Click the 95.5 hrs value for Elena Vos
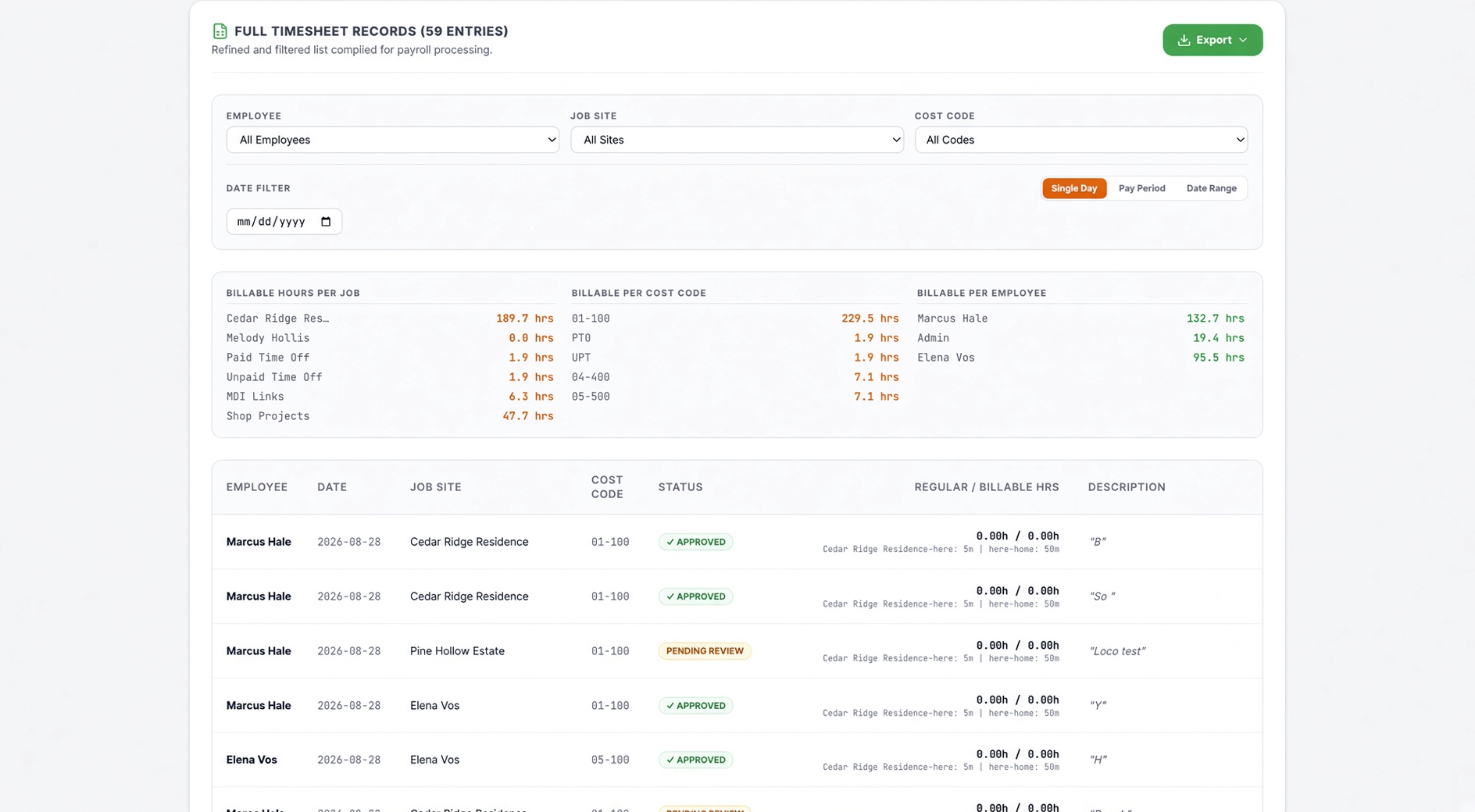Viewport: 1475px width, 812px height. (1218, 358)
